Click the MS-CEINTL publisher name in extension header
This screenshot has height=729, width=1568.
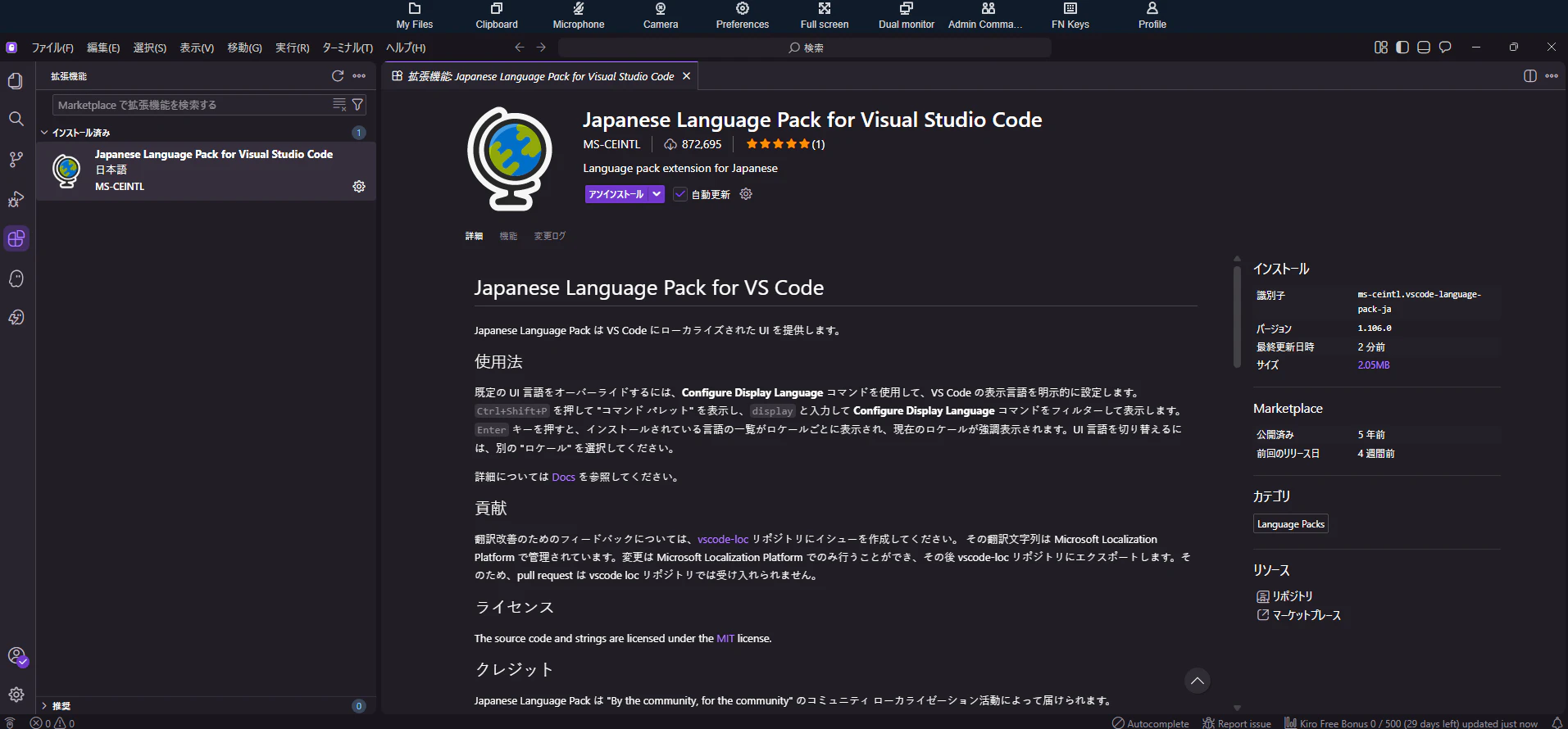(x=611, y=144)
